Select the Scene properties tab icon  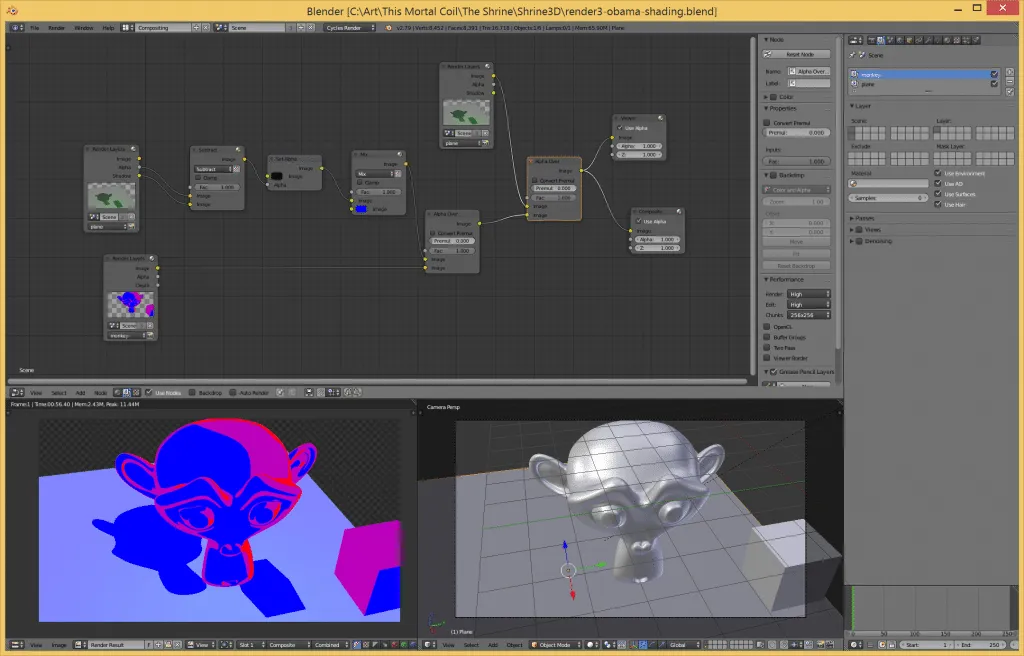pos(890,41)
